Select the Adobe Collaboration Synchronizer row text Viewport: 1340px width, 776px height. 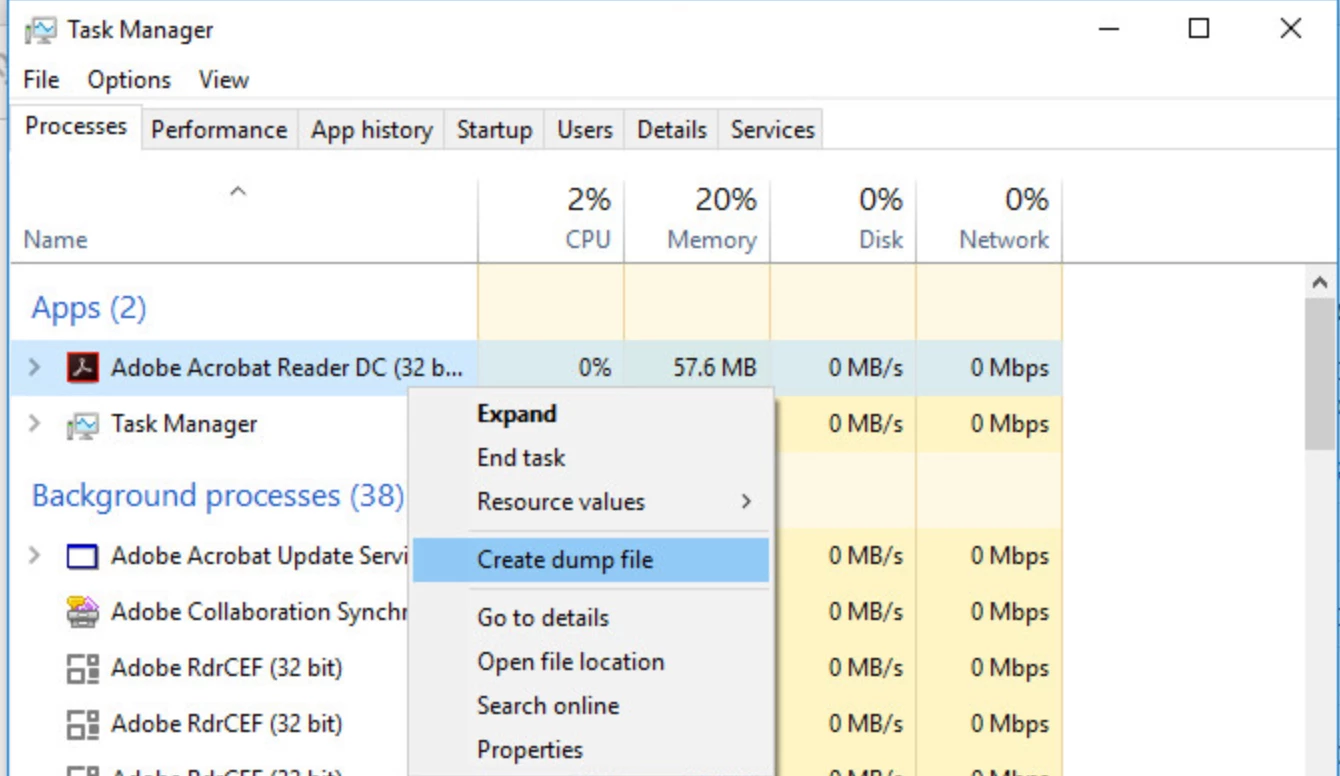pyautogui.click(x=259, y=612)
